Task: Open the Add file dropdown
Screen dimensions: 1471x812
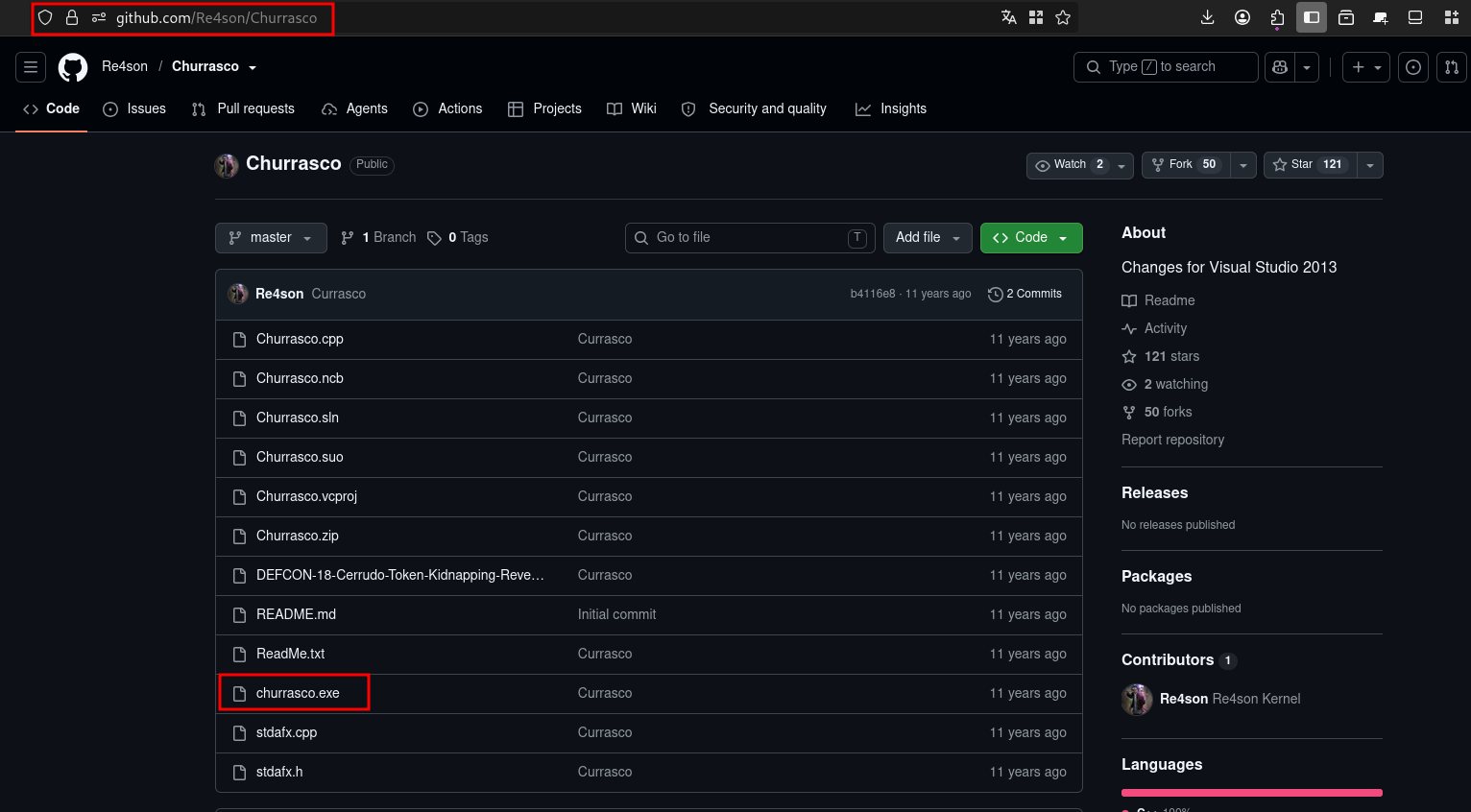Action: (x=928, y=238)
